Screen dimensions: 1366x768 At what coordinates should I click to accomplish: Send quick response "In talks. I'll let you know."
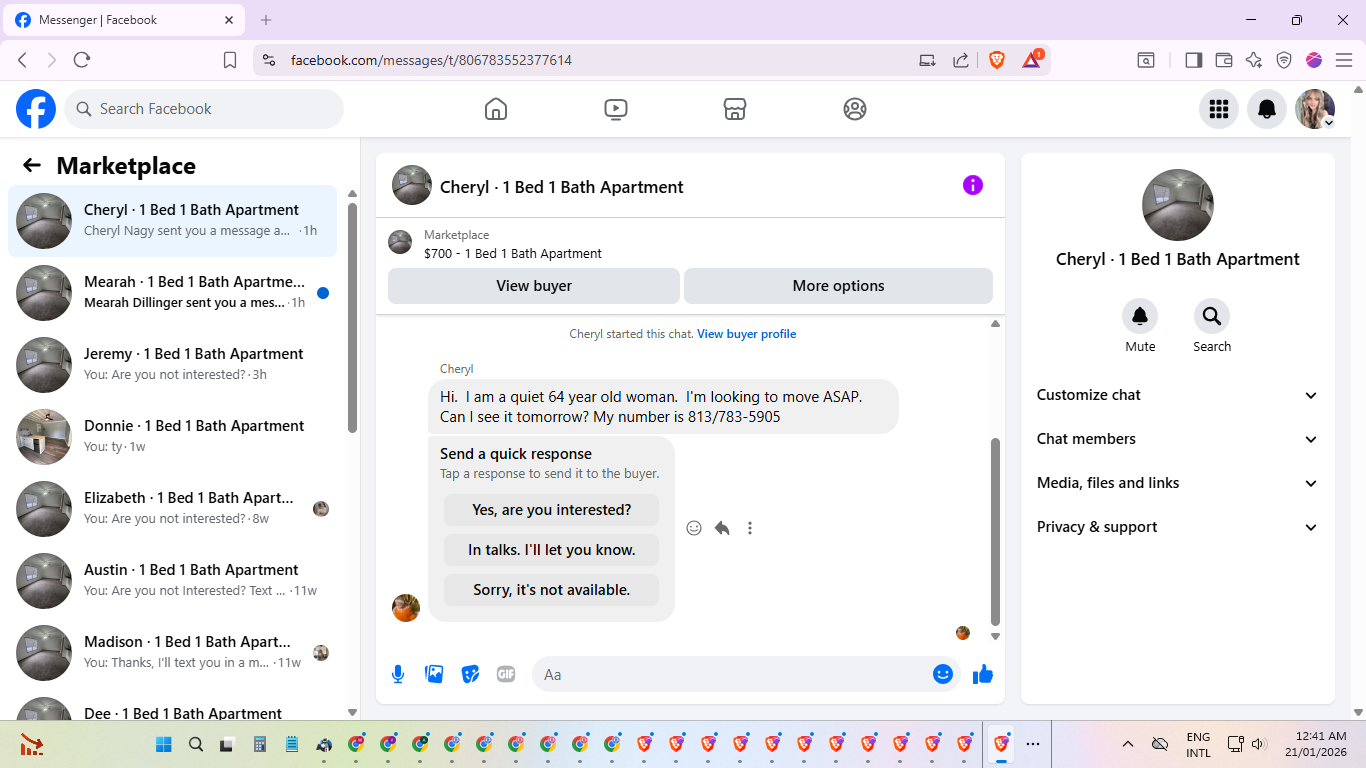pyautogui.click(x=552, y=550)
